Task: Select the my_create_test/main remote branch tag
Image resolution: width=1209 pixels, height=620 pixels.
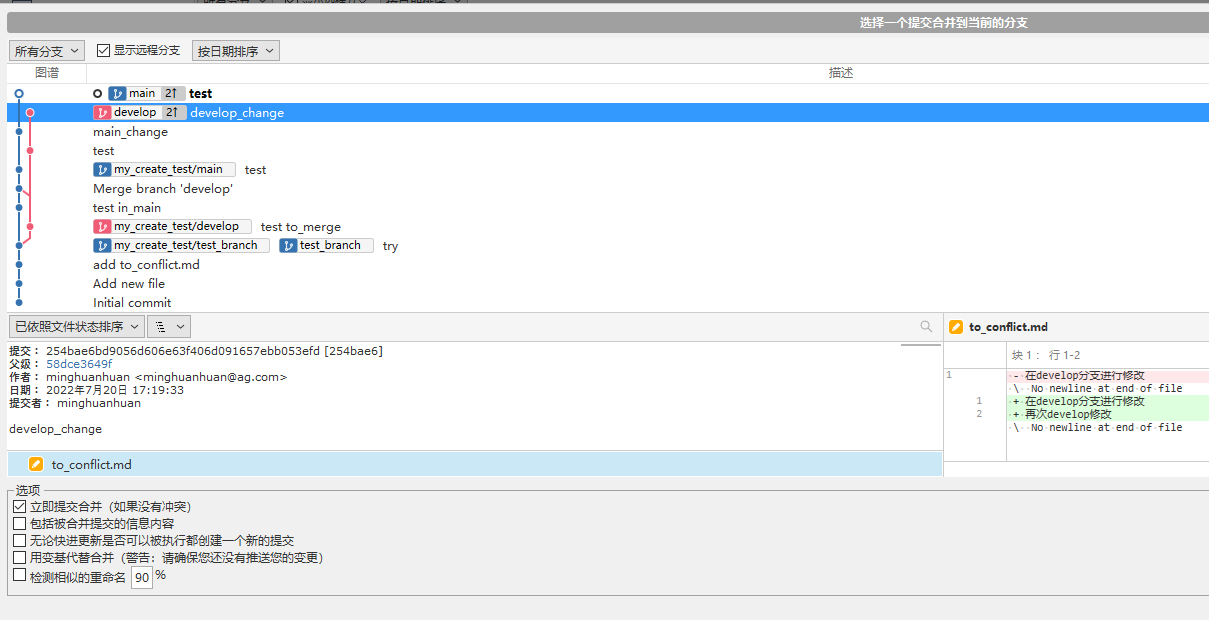Action: pyautogui.click(x=165, y=170)
